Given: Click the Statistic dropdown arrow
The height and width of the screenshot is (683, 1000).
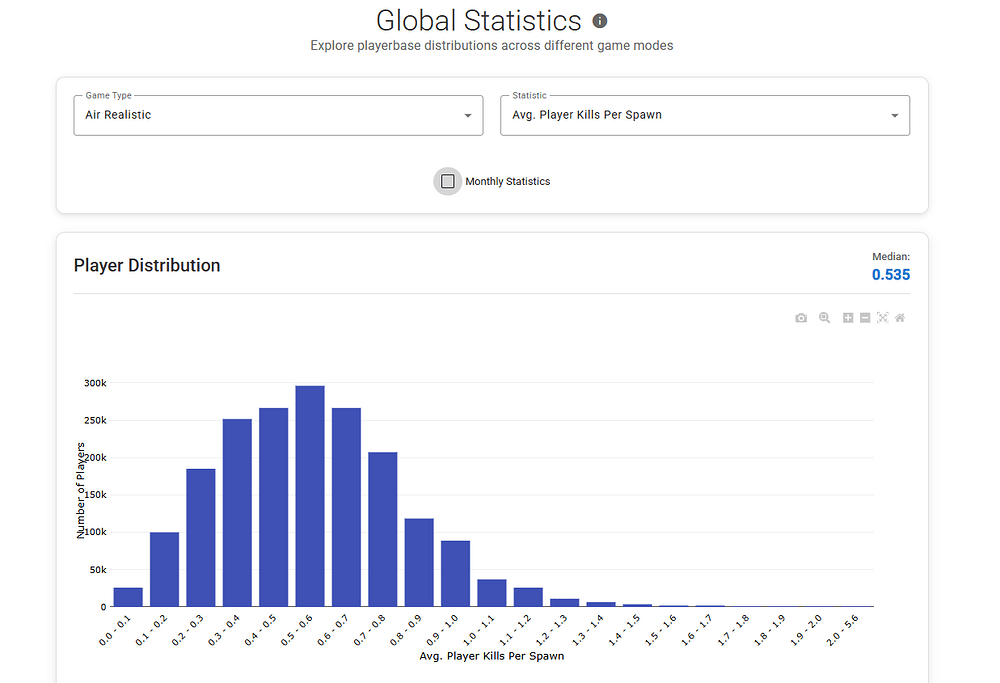Looking at the screenshot, I should coord(894,116).
